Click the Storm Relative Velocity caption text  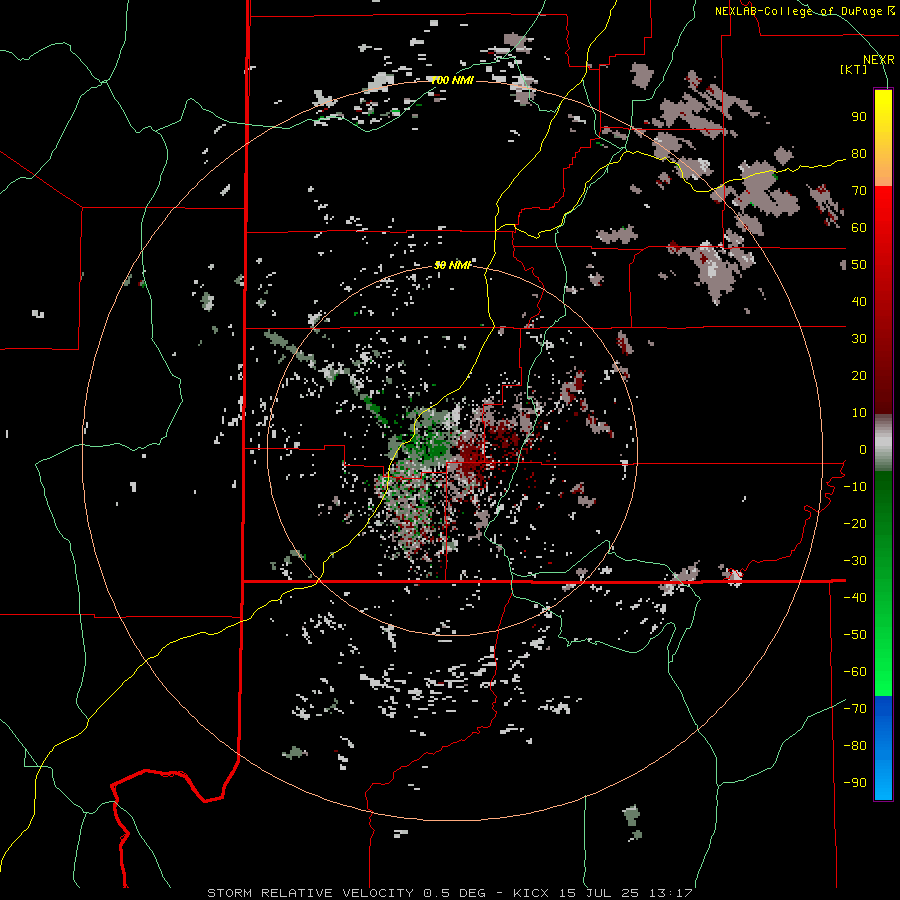pyautogui.click(x=449, y=893)
